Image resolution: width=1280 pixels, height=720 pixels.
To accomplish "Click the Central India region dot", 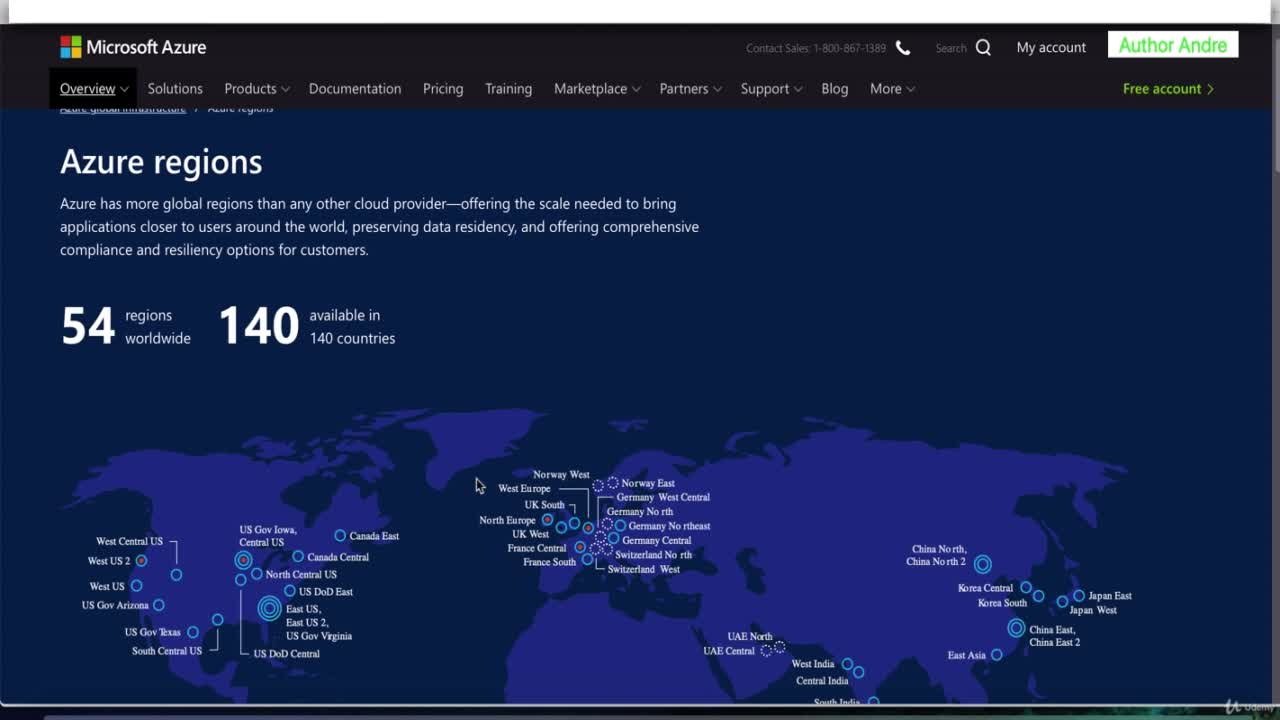I will pyautogui.click(x=858, y=672).
